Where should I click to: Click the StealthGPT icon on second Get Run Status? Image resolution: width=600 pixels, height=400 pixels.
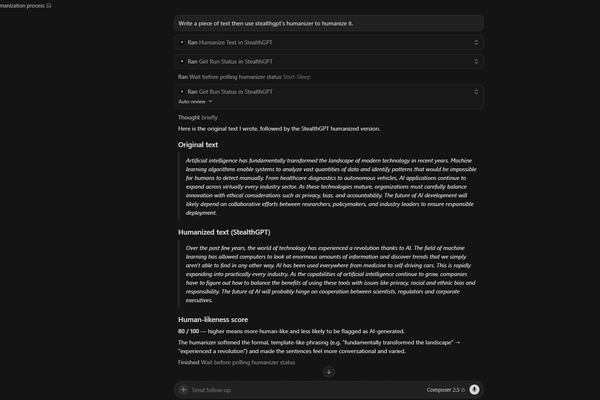tap(182, 91)
